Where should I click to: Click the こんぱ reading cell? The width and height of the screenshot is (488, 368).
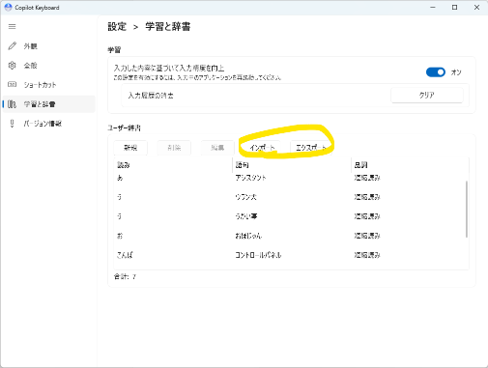(125, 255)
